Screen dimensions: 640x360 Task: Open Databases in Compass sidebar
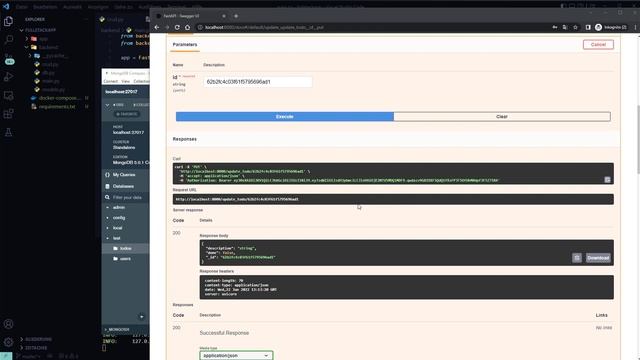point(123,186)
